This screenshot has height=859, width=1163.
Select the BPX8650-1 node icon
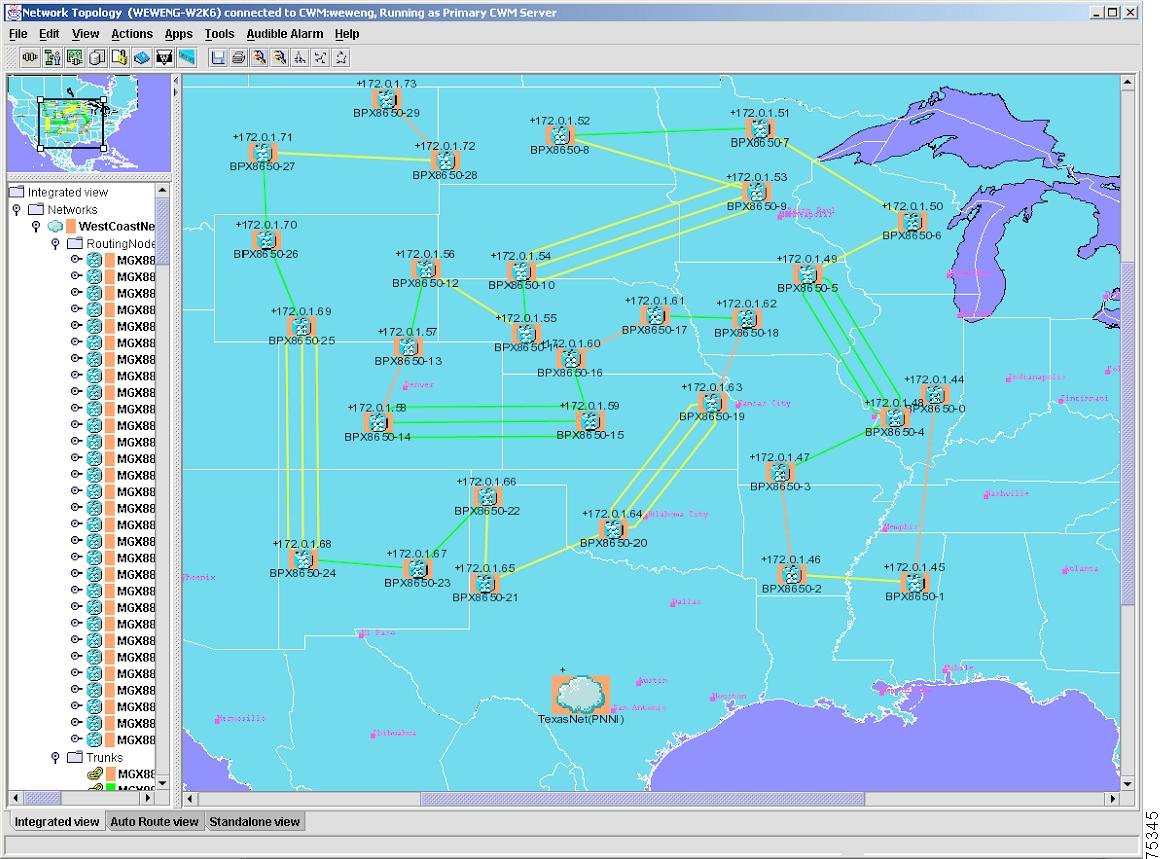point(914,582)
